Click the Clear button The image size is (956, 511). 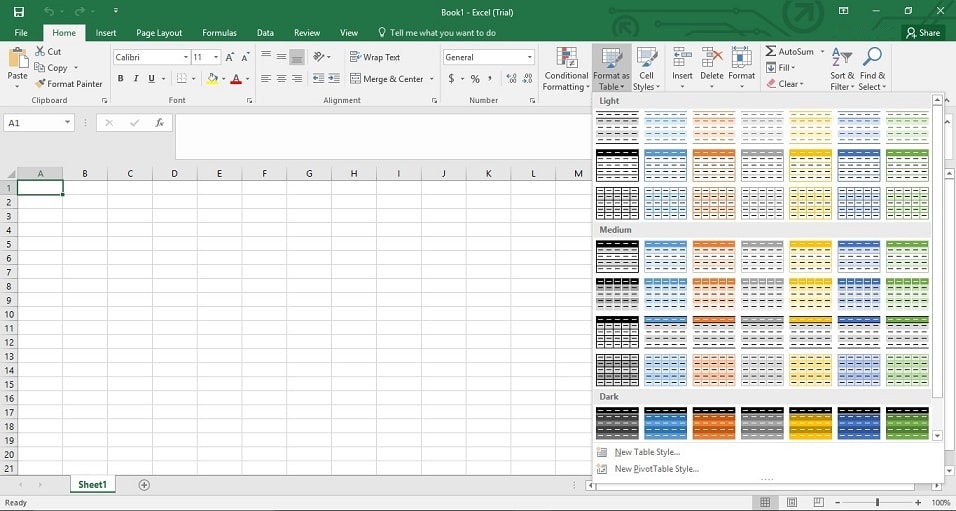point(785,84)
